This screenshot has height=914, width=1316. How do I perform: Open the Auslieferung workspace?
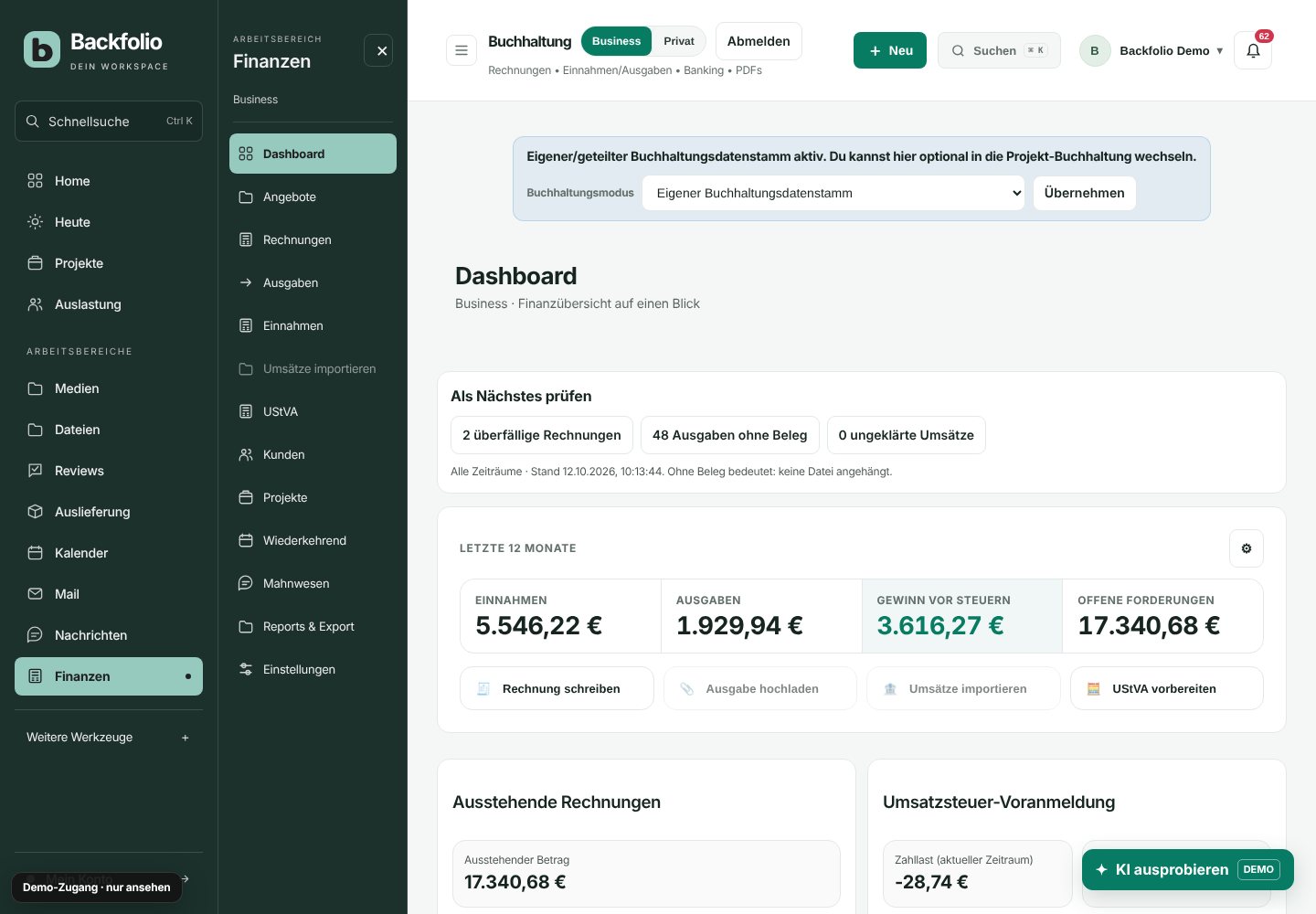tap(109, 512)
